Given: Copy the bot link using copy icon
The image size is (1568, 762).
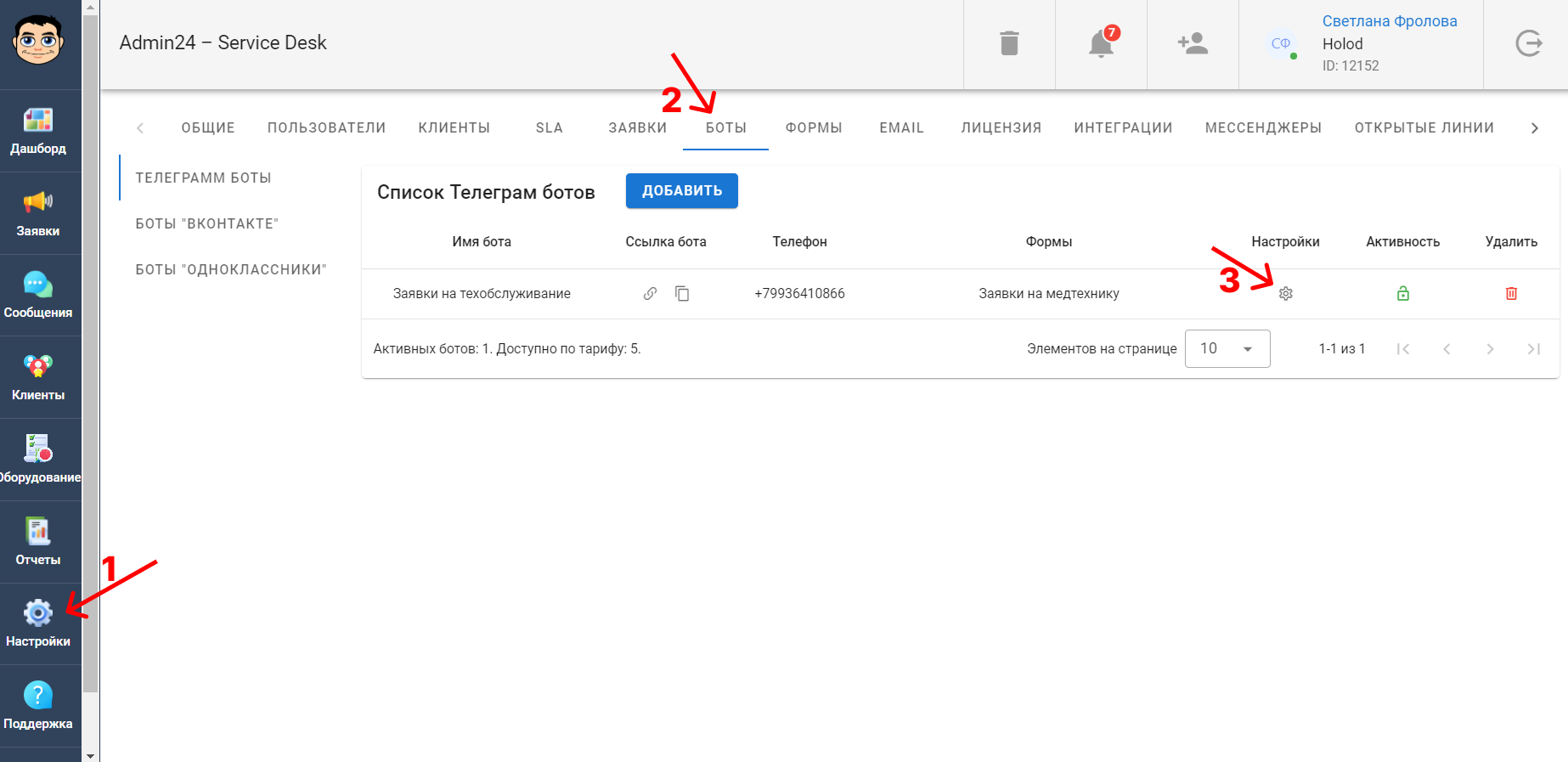Looking at the screenshot, I should pyautogui.click(x=682, y=294).
